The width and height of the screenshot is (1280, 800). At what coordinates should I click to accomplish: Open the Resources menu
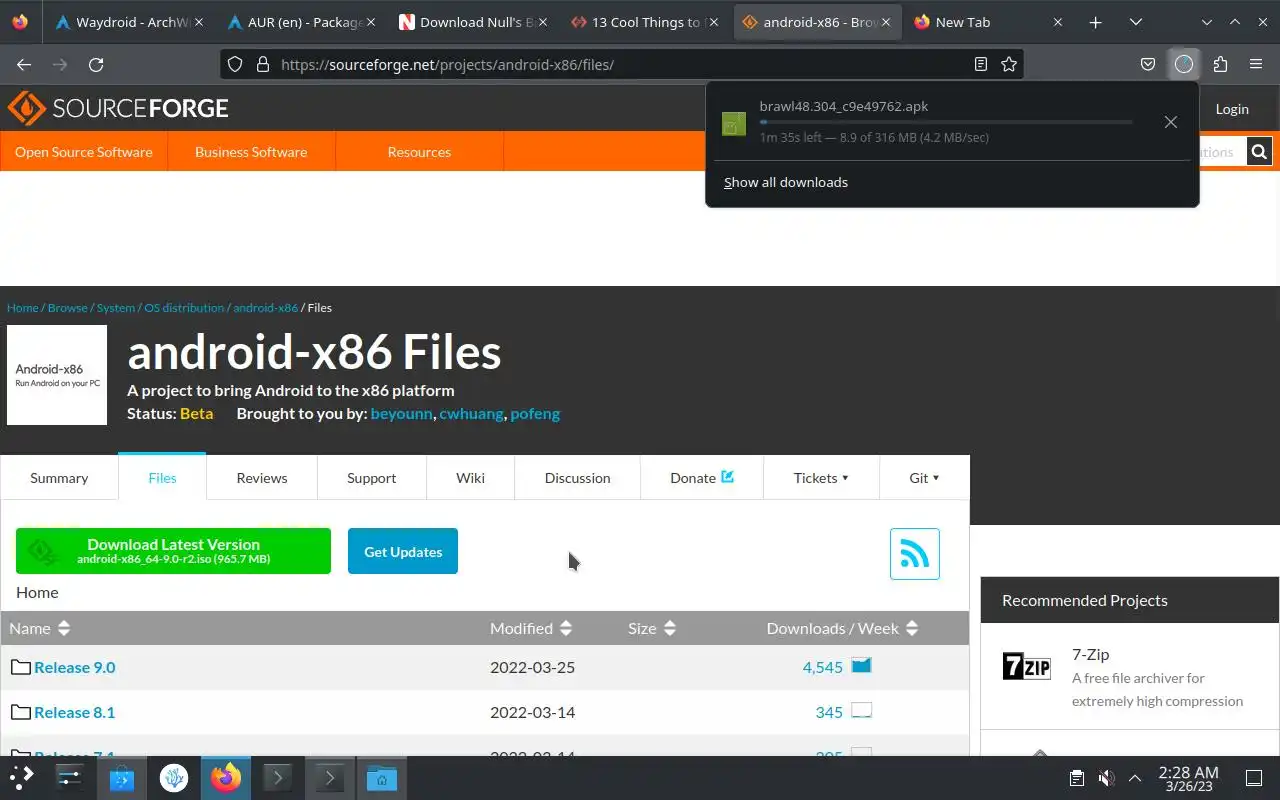pos(419,152)
